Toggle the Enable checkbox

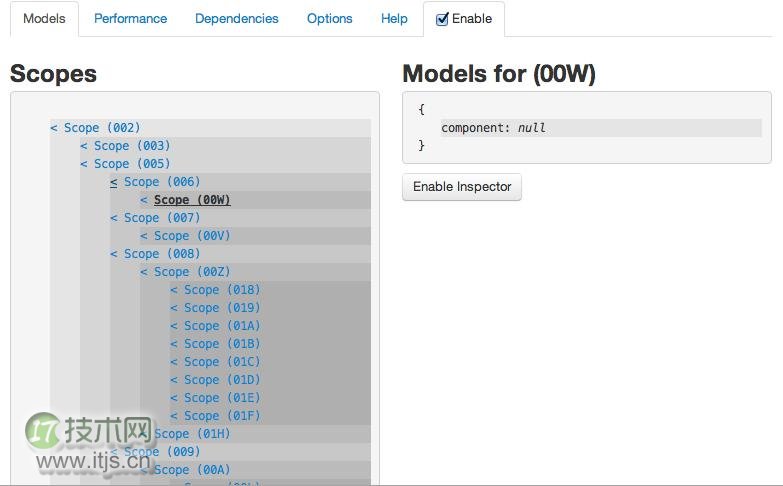click(x=442, y=19)
